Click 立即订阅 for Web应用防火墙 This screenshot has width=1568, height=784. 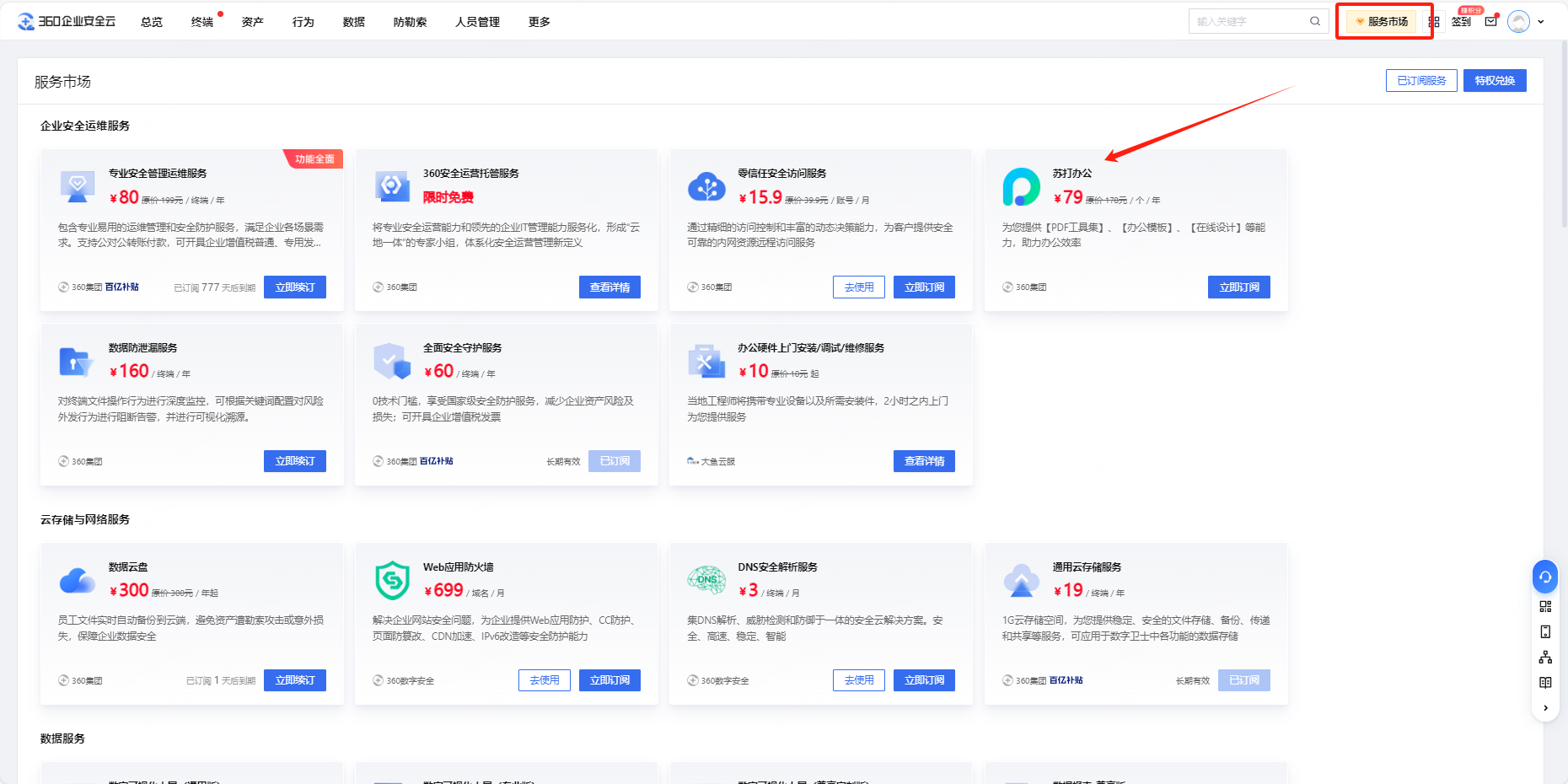[609, 680]
